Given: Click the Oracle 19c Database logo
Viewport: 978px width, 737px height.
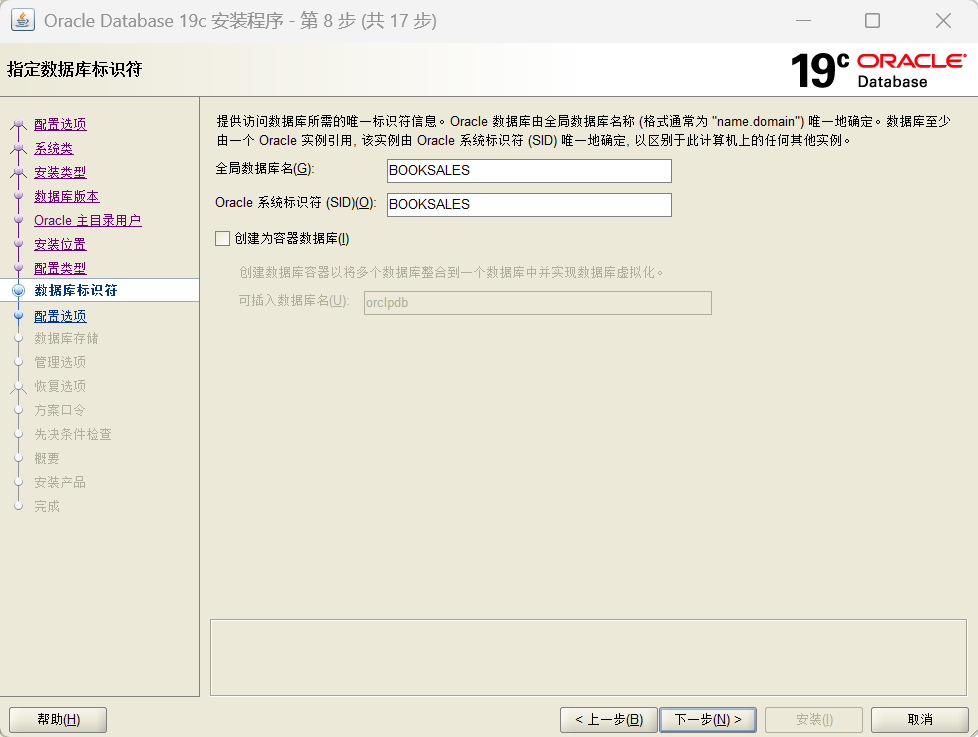Looking at the screenshot, I should pos(878,70).
